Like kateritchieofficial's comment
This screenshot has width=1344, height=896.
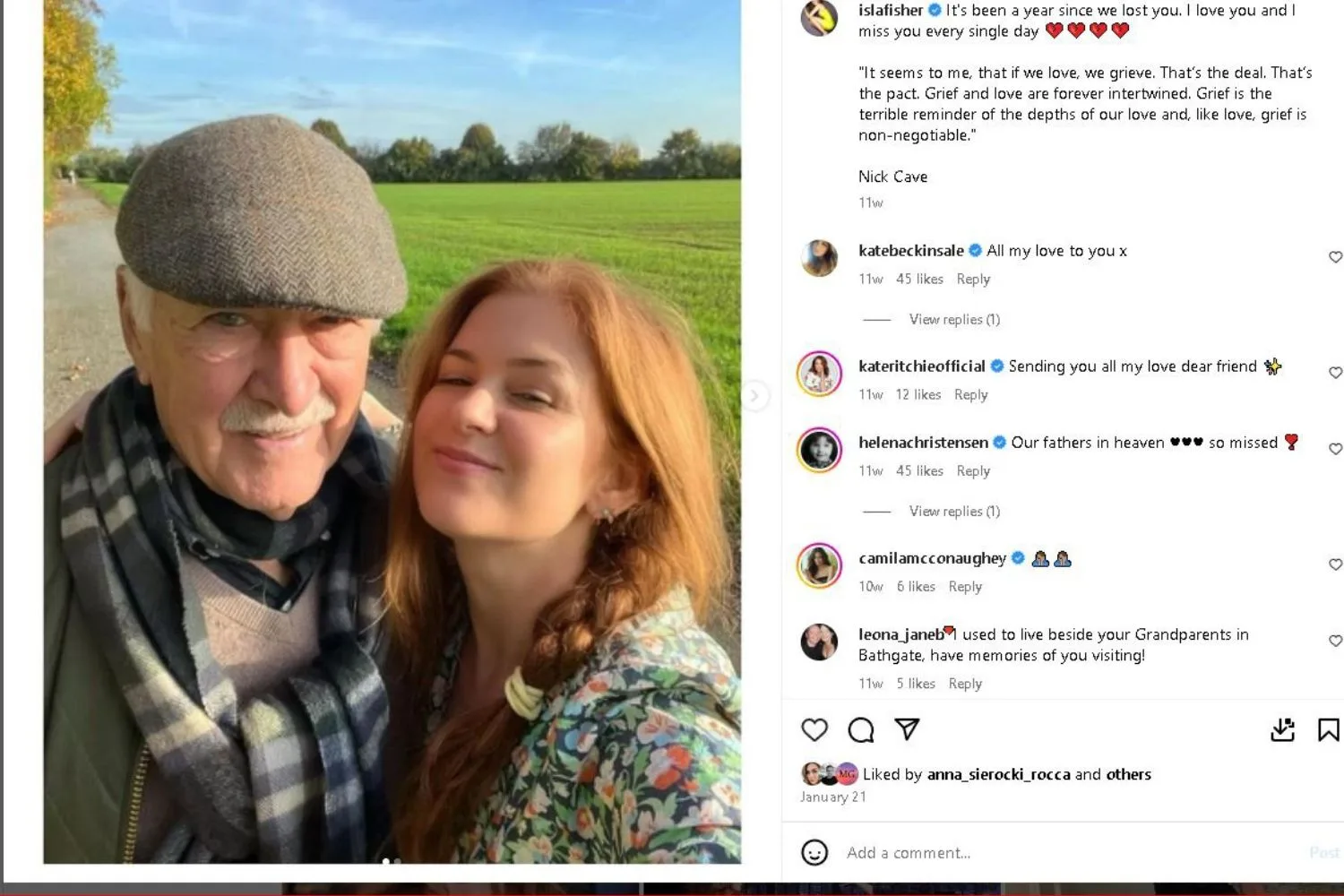click(1335, 373)
